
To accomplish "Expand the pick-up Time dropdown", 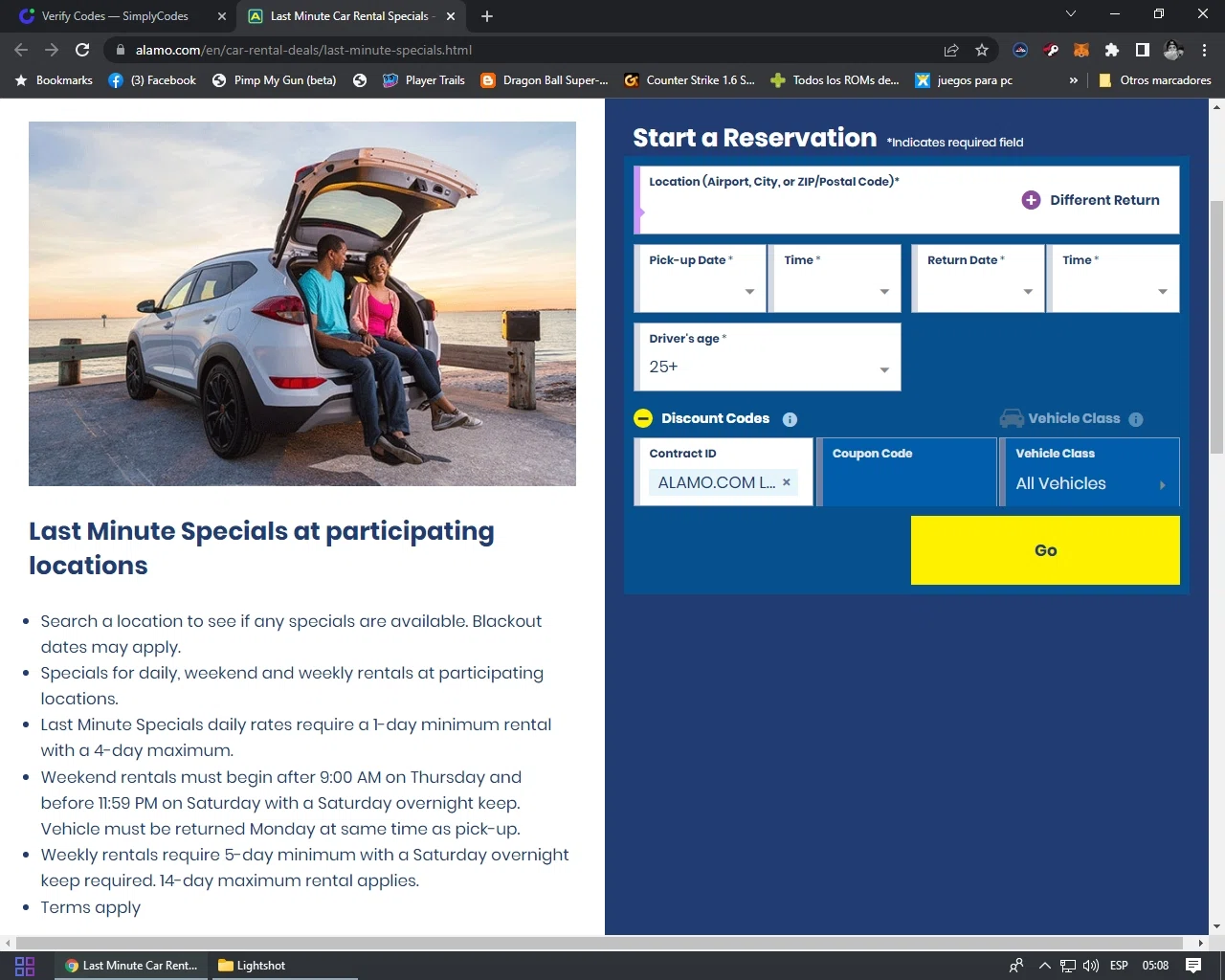I will (884, 292).
